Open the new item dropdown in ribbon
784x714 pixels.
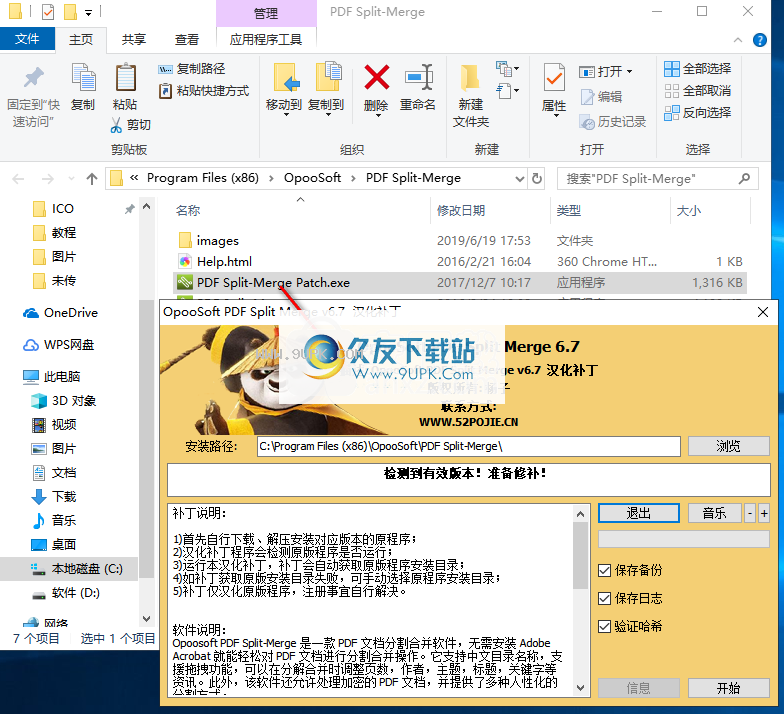coord(508,68)
